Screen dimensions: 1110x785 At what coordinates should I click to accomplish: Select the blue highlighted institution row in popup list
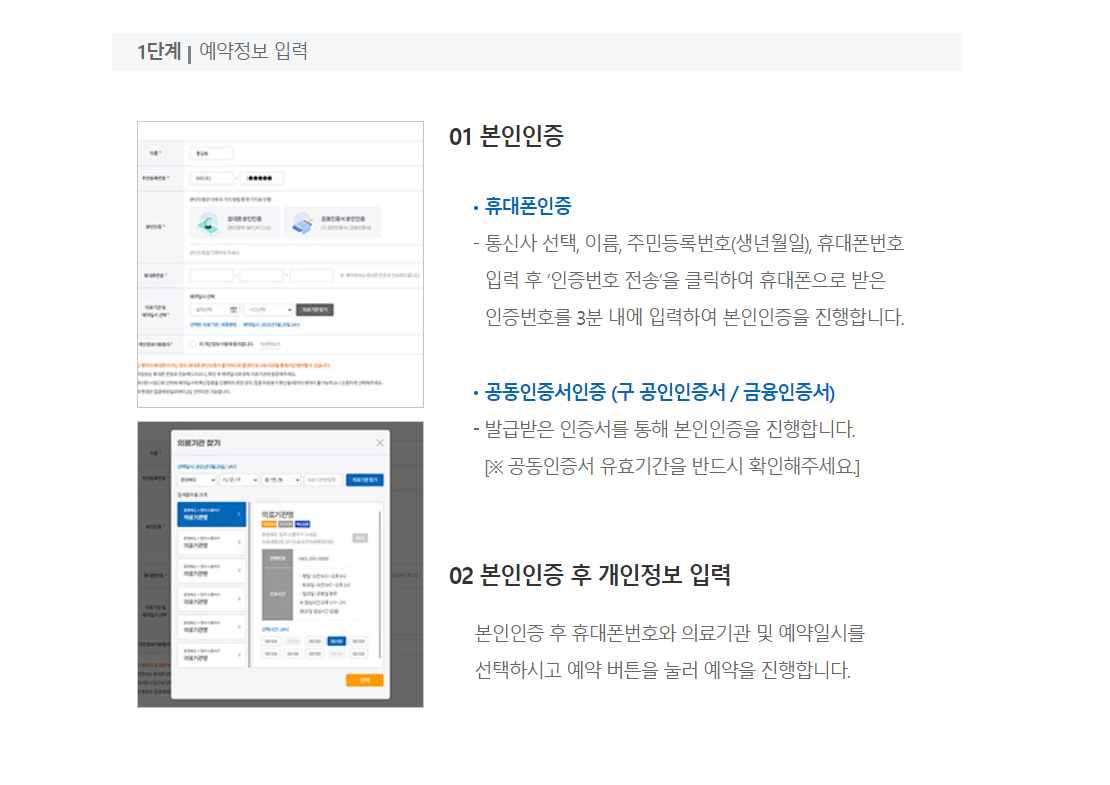click(x=211, y=514)
